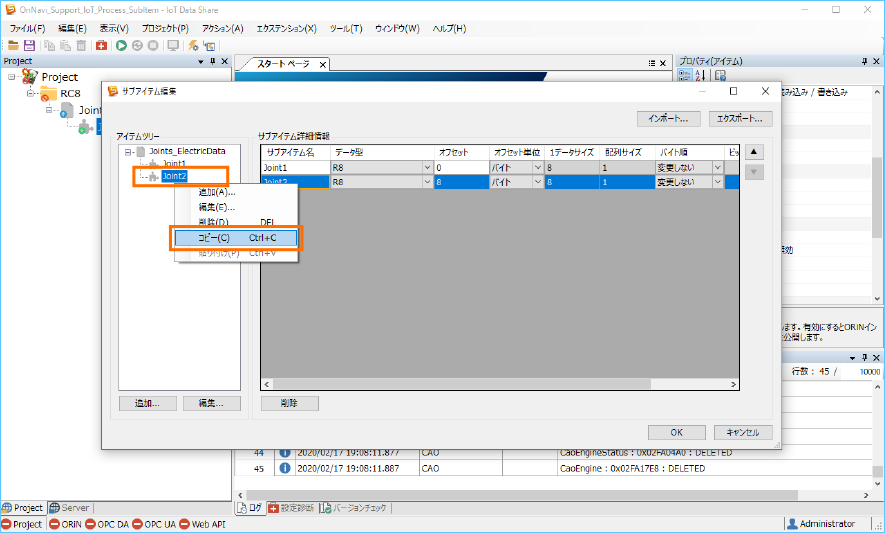The height and width of the screenshot is (533, 885).
Task: Click the horizontal scrollbar under sub-item table
Action: click(x=498, y=384)
